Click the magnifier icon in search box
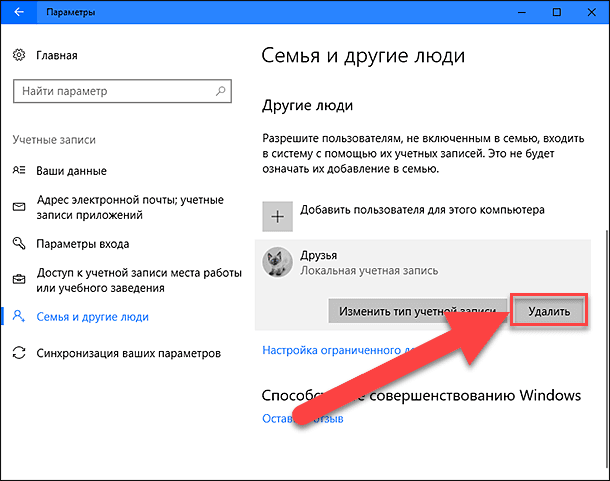 click(x=221, y=91)
